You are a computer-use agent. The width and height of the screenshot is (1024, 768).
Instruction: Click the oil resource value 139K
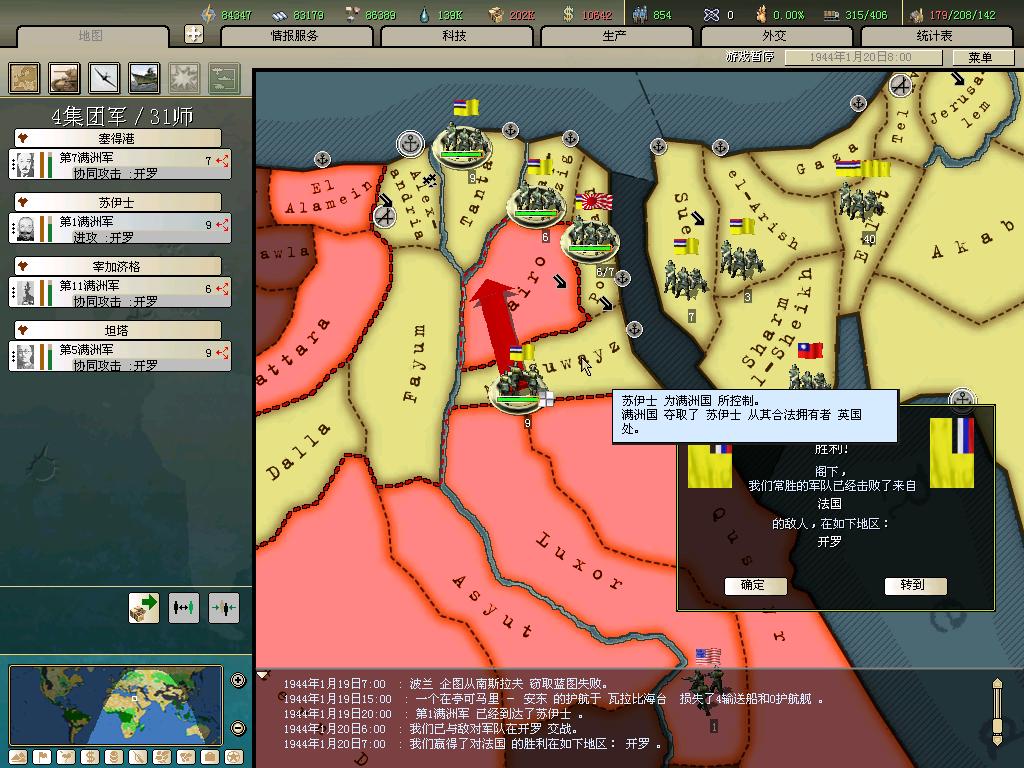coord(450,14)
